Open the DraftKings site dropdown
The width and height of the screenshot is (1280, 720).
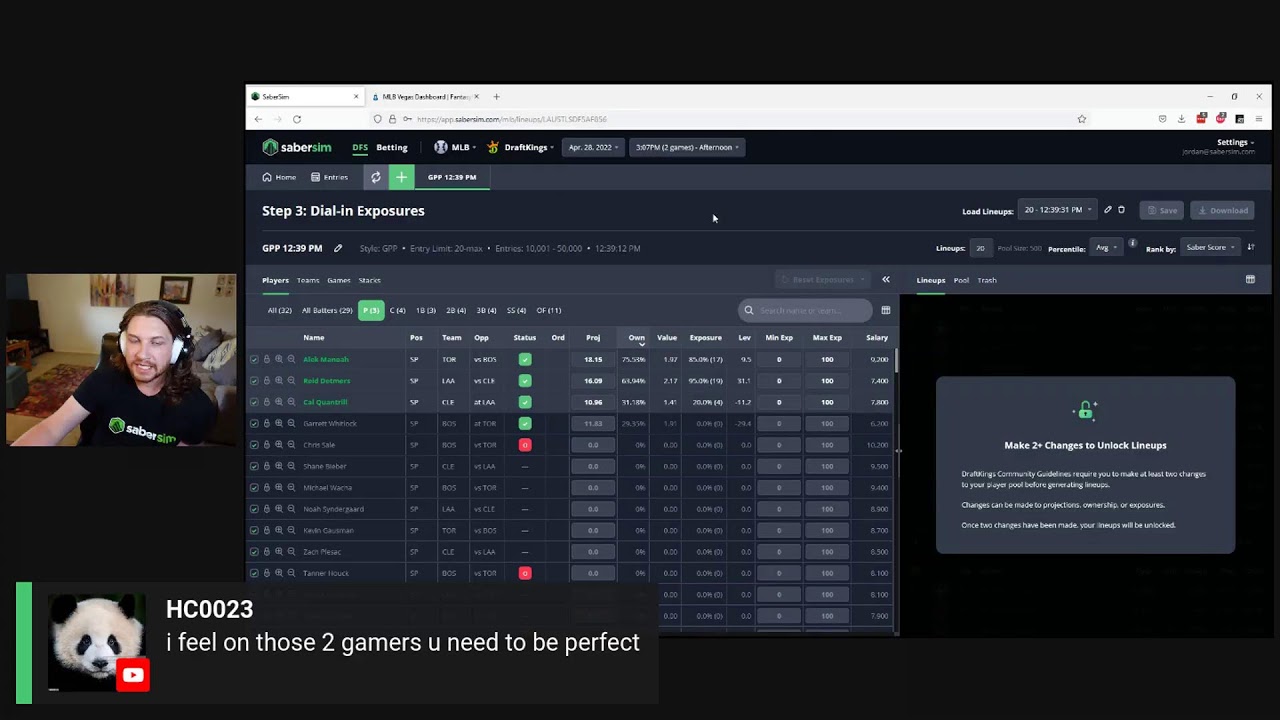520,147
